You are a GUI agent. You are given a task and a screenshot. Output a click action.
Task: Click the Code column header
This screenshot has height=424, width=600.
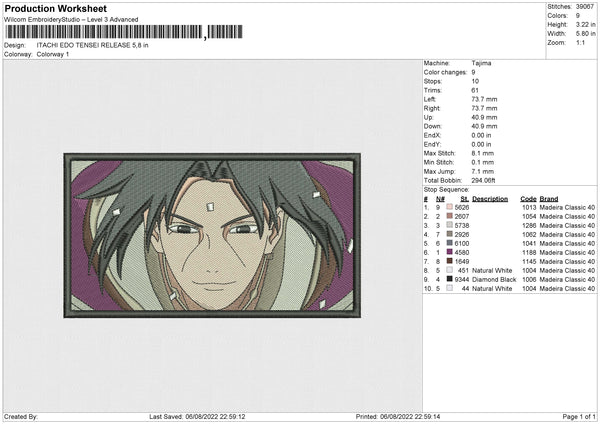(528, 199)
